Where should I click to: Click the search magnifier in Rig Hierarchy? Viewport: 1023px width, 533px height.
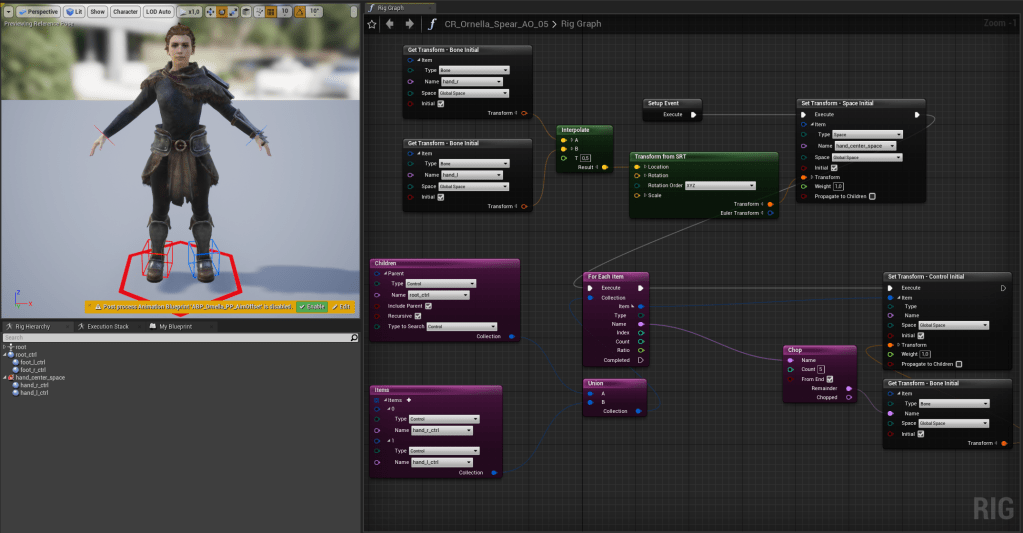click(353, 338)
